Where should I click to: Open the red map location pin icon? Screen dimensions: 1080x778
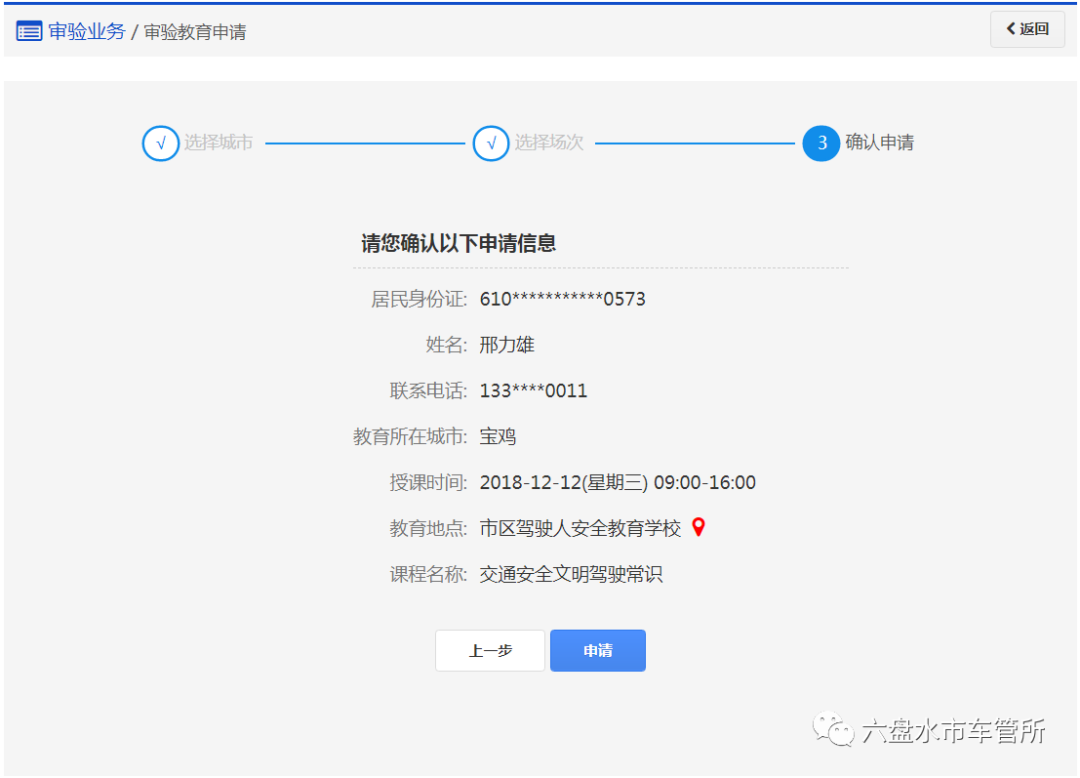click(697, 527)
